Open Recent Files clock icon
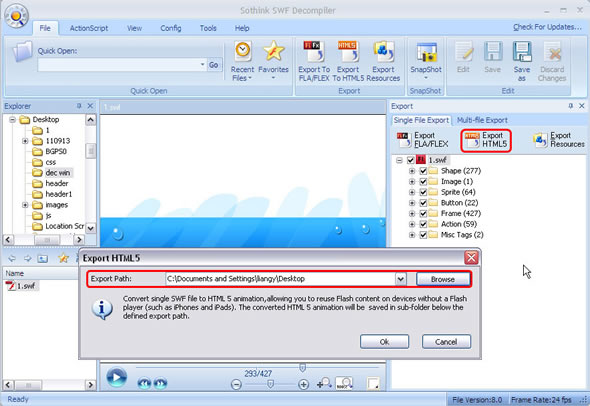The height and width of the screenshot is (406, 590). point(243,51)
